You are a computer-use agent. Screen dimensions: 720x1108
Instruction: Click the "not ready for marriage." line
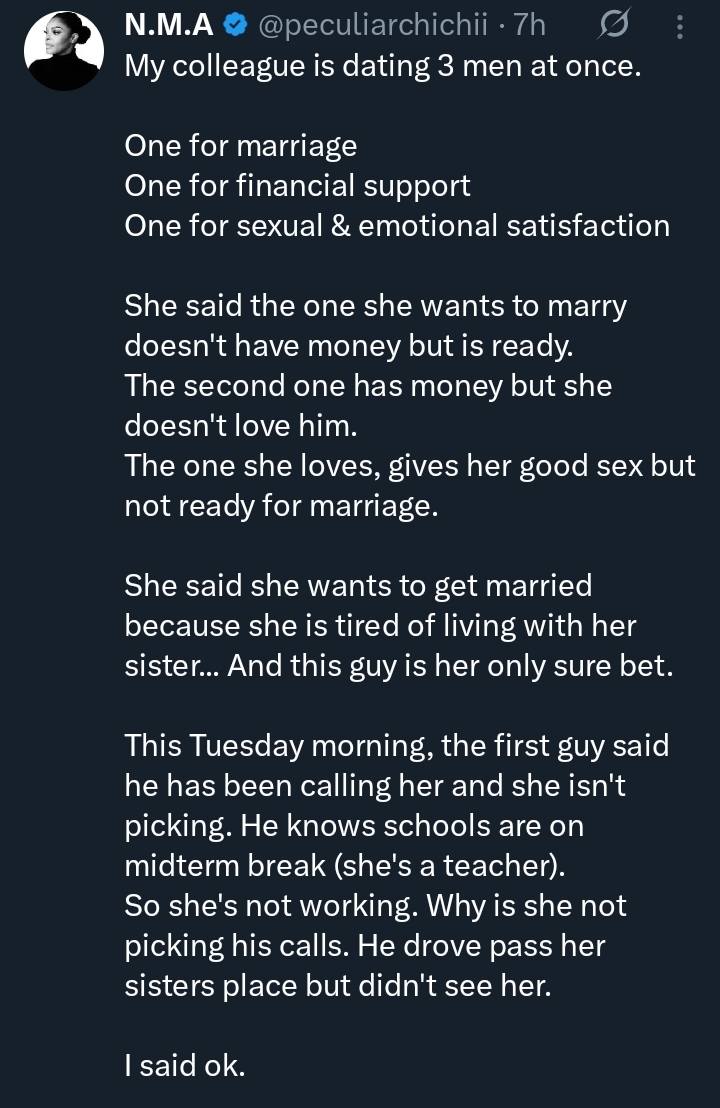point(281,506)
